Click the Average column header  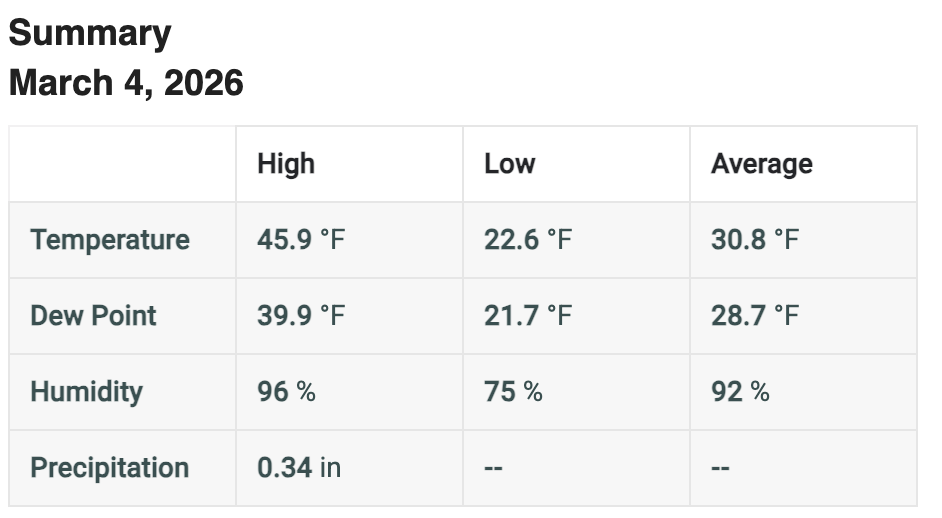pos(761,164)
